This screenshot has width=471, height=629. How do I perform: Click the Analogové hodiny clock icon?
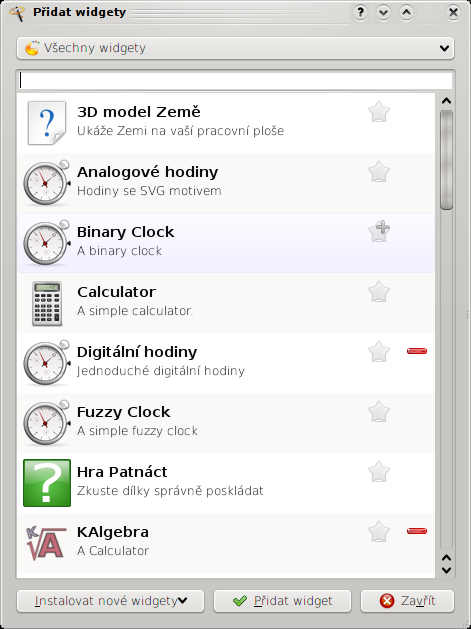[x=47, y=183]
